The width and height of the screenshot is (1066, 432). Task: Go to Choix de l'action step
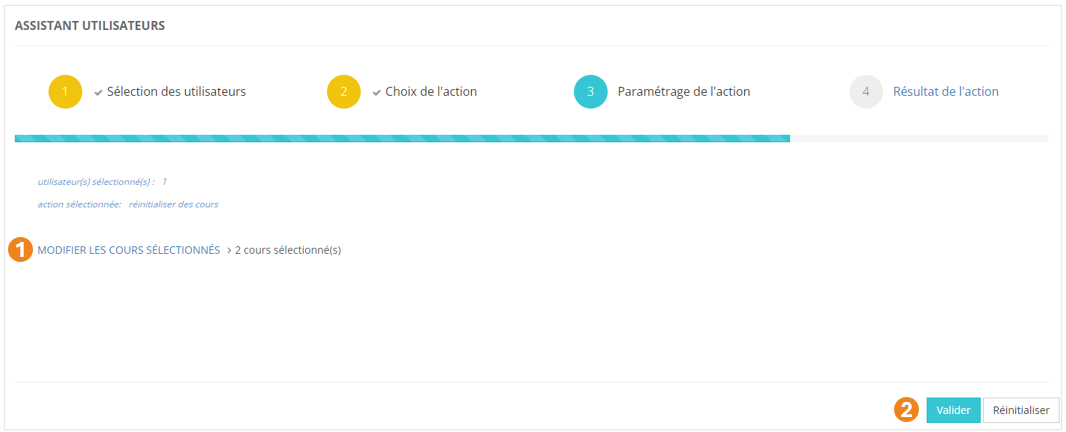pyautogui.click(x=431, y=92)
